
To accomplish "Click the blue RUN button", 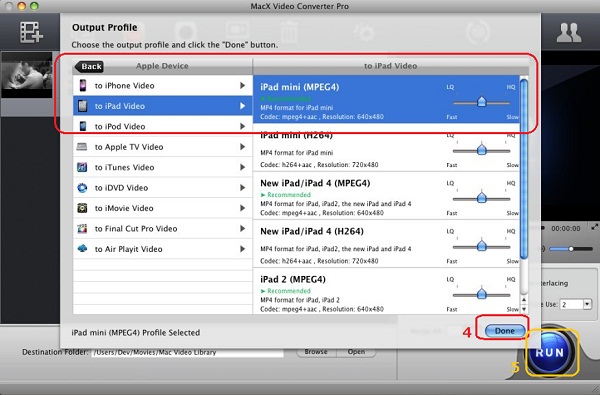I will 549,352.
